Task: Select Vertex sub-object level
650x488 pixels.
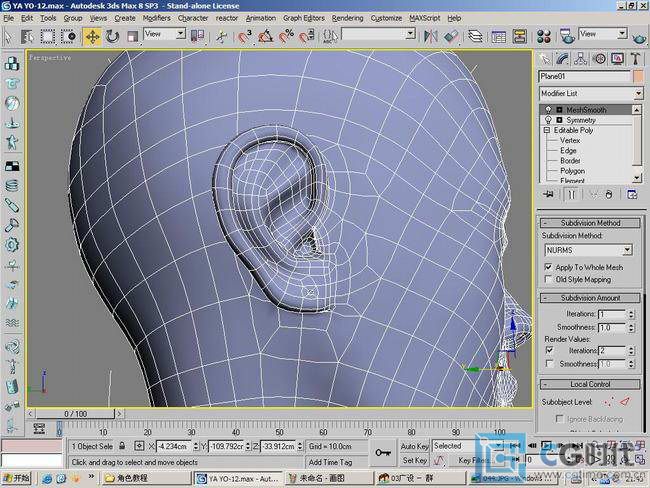Action: [x=570, y=141]
